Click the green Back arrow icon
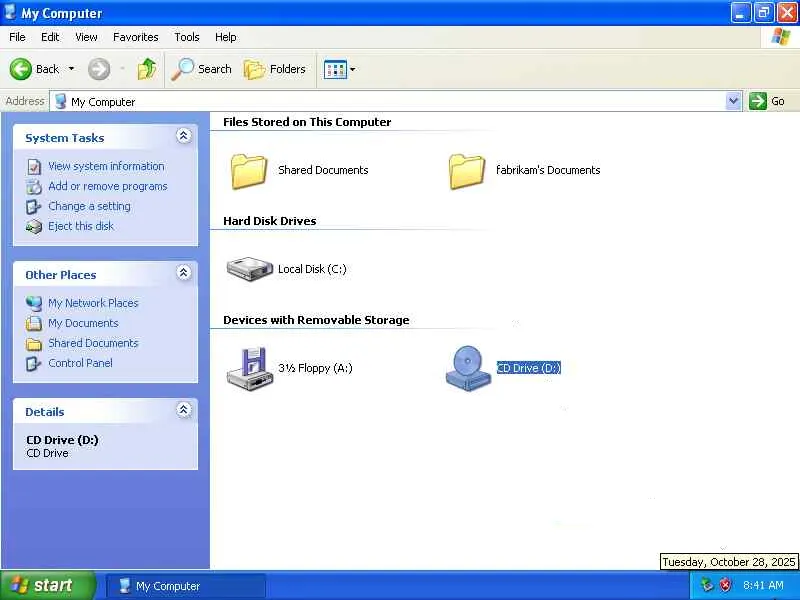Screen dimensions: 800x600 pyautogui.click(x=20, y=69)
